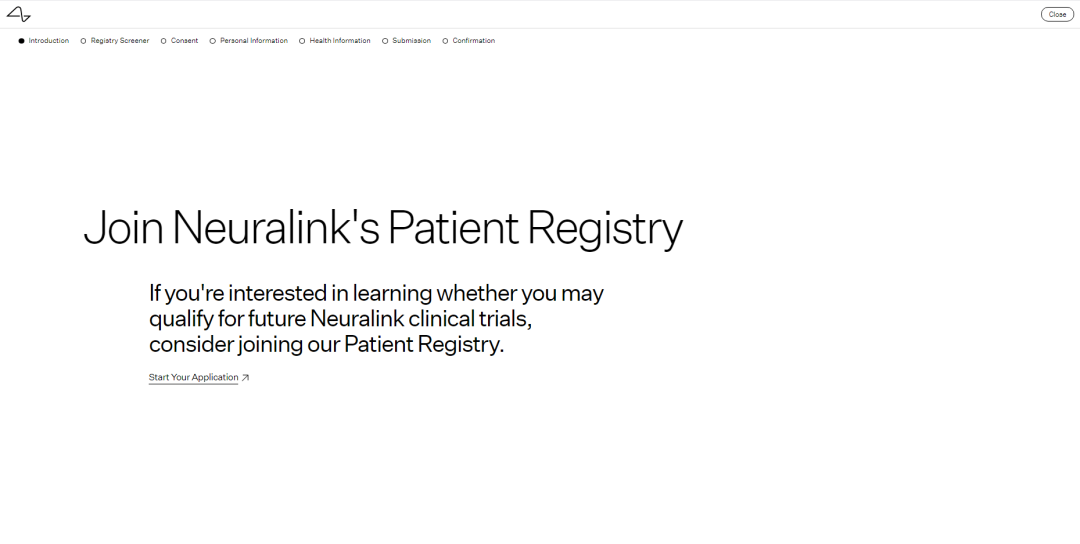Select the Confirmation step circle
The image size is (1080, 544).
point(445,41)
